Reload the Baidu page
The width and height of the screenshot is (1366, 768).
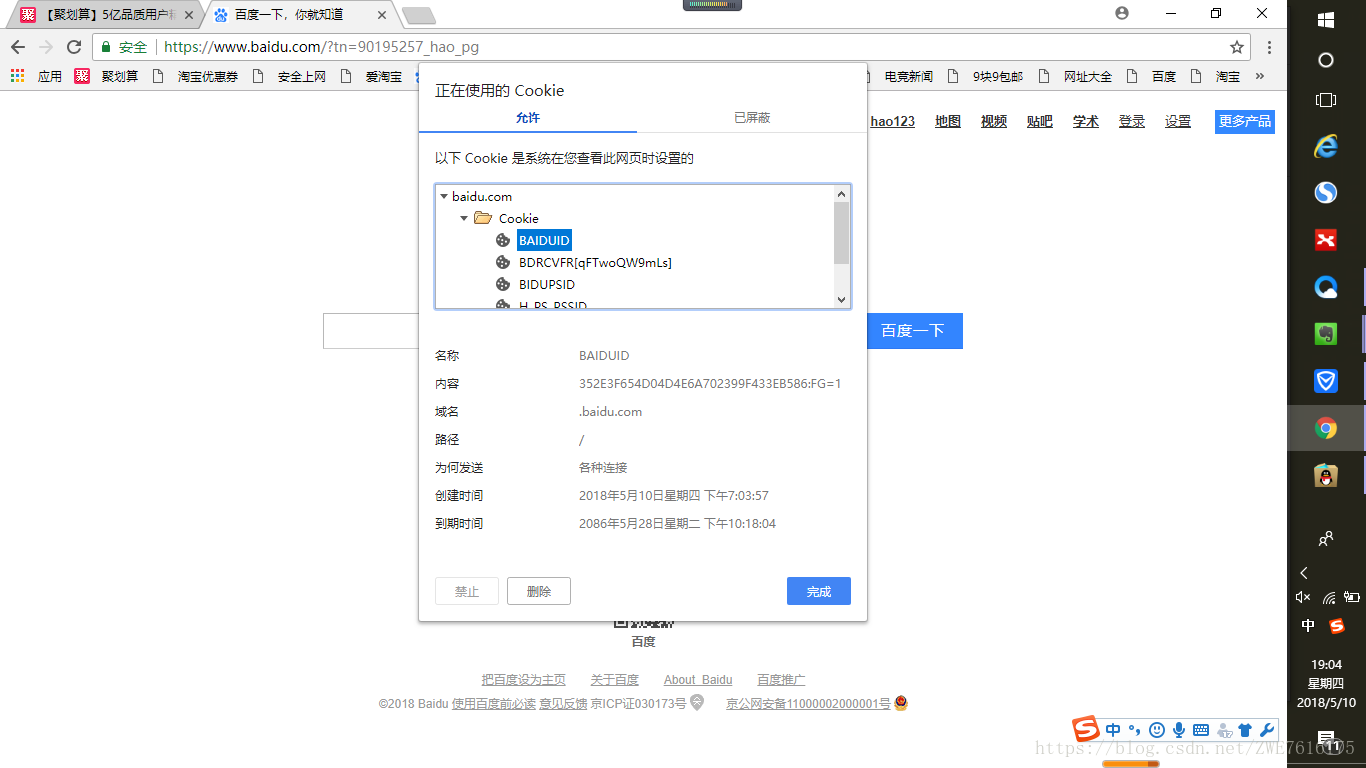point(73,47)
